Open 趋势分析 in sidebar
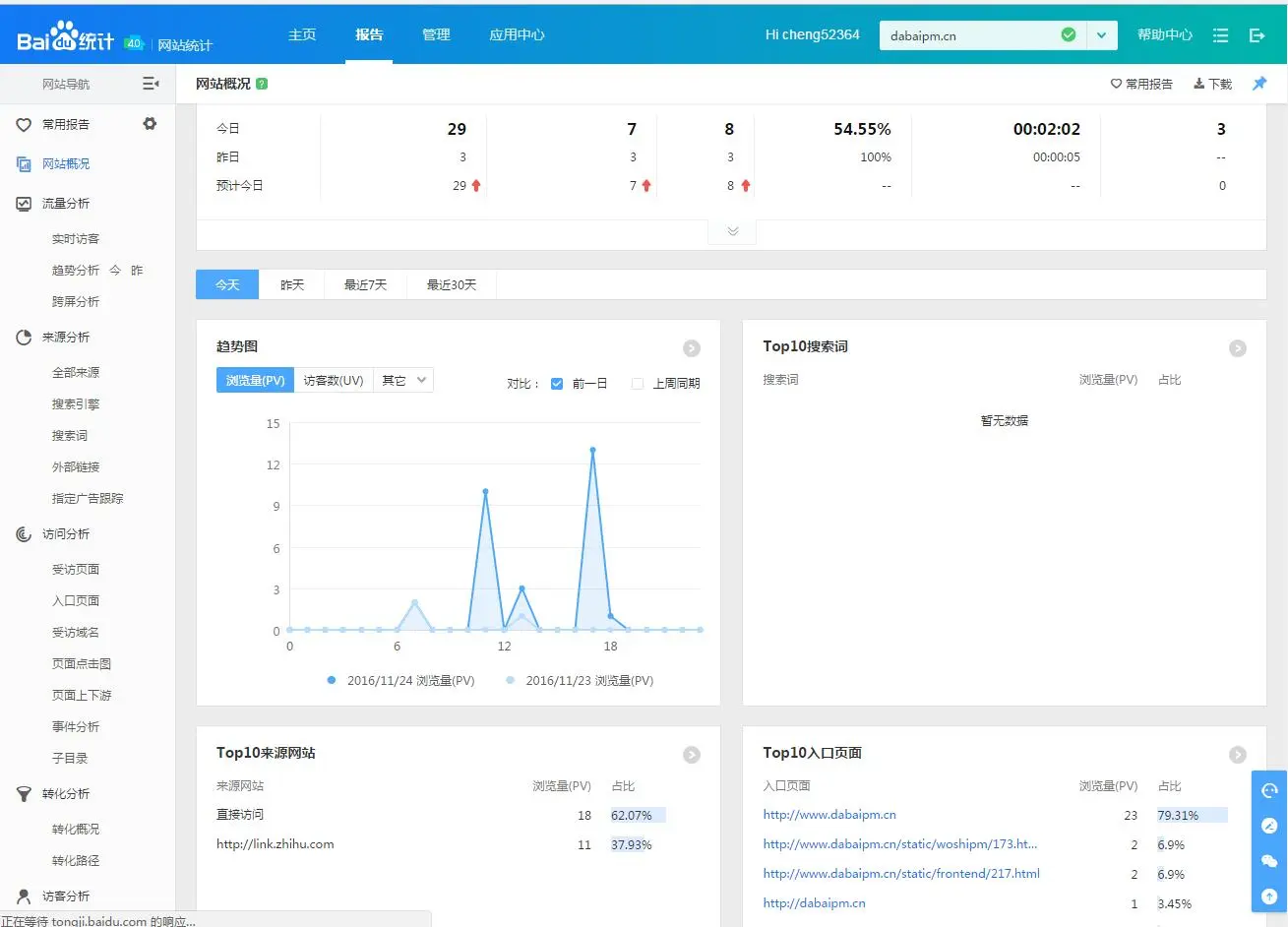Screen dimensions: 1288x927 [76, 271]
